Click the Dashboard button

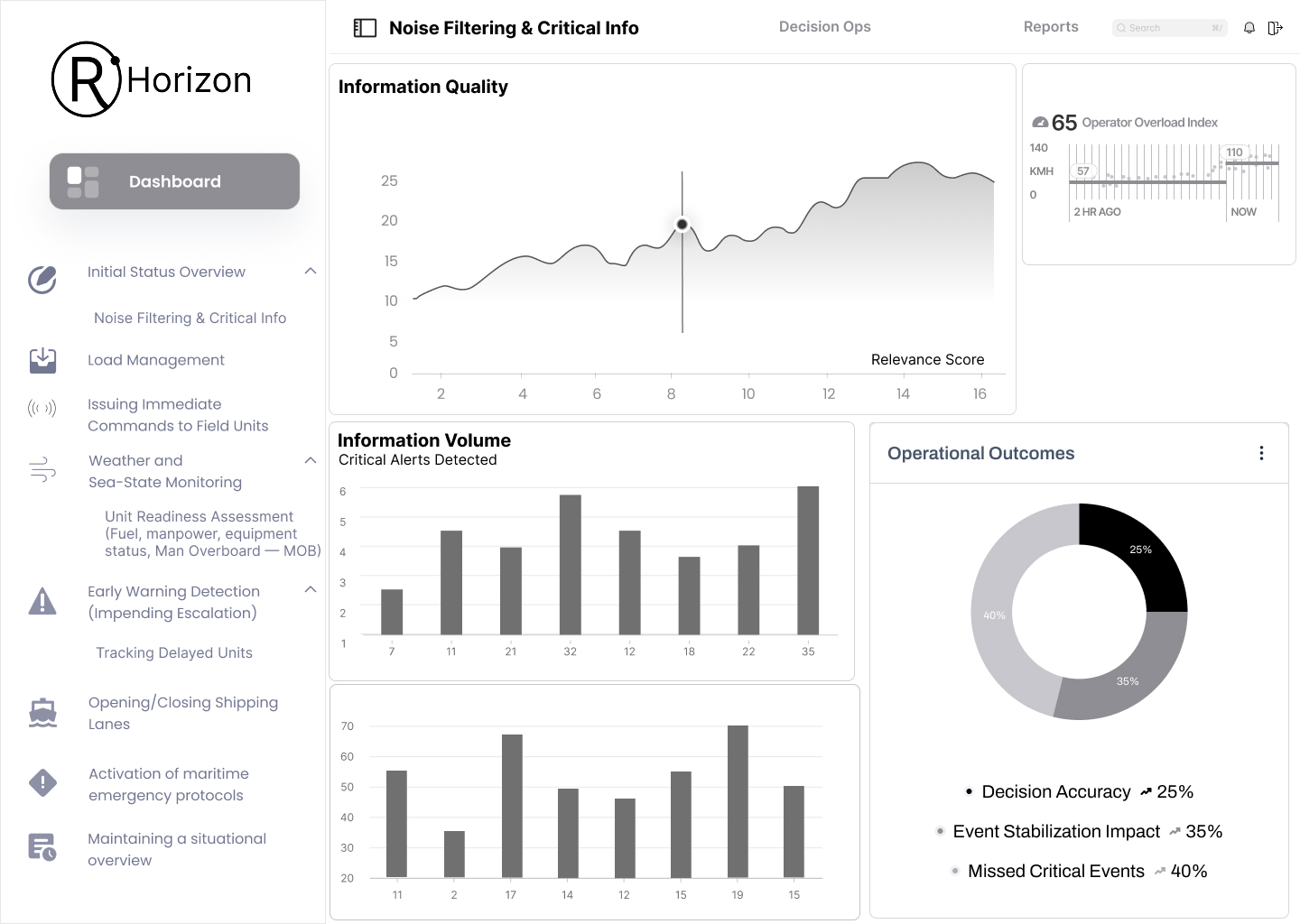click(x=174, y=181)
